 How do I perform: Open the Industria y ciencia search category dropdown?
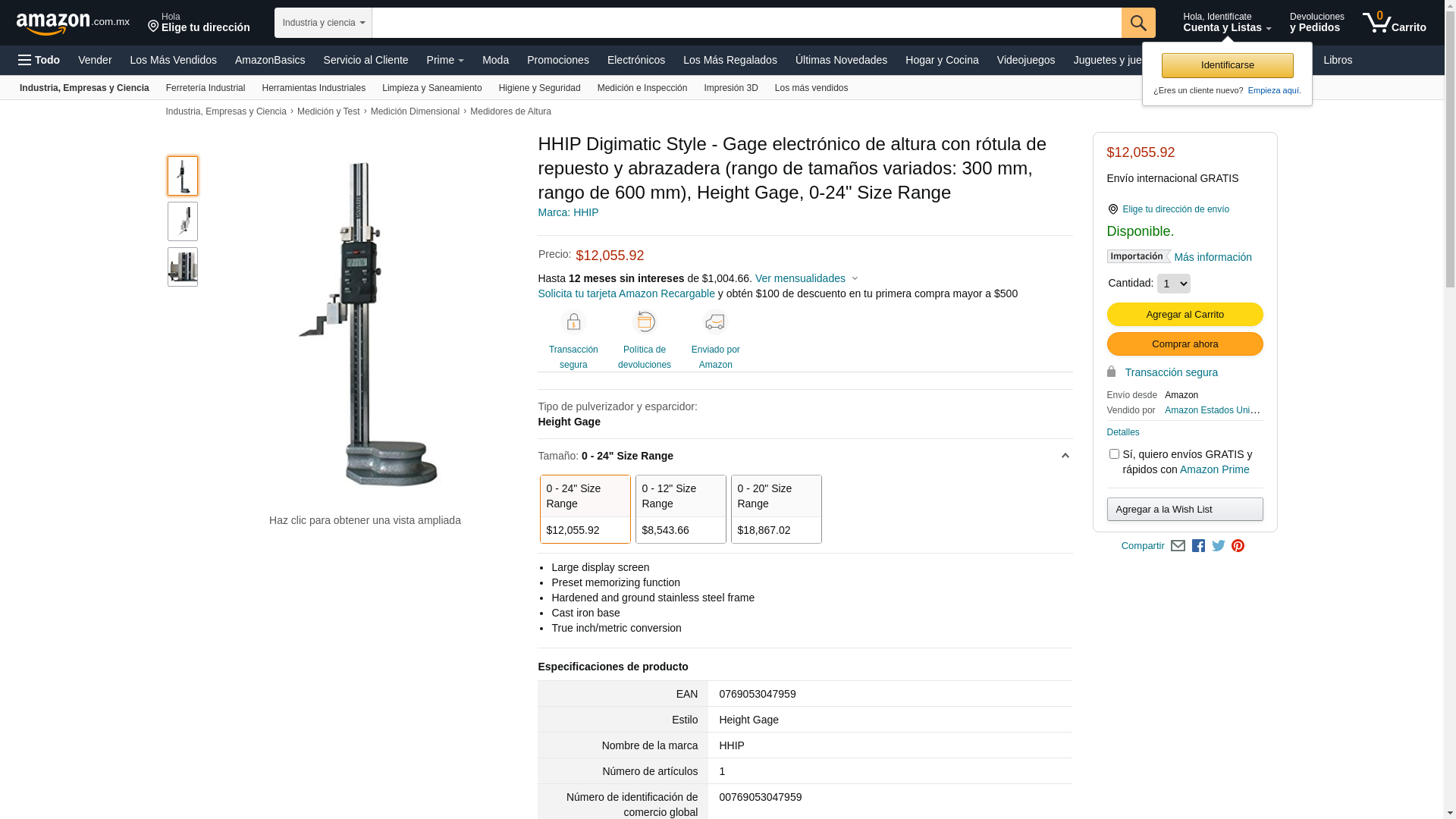[323, 23]
